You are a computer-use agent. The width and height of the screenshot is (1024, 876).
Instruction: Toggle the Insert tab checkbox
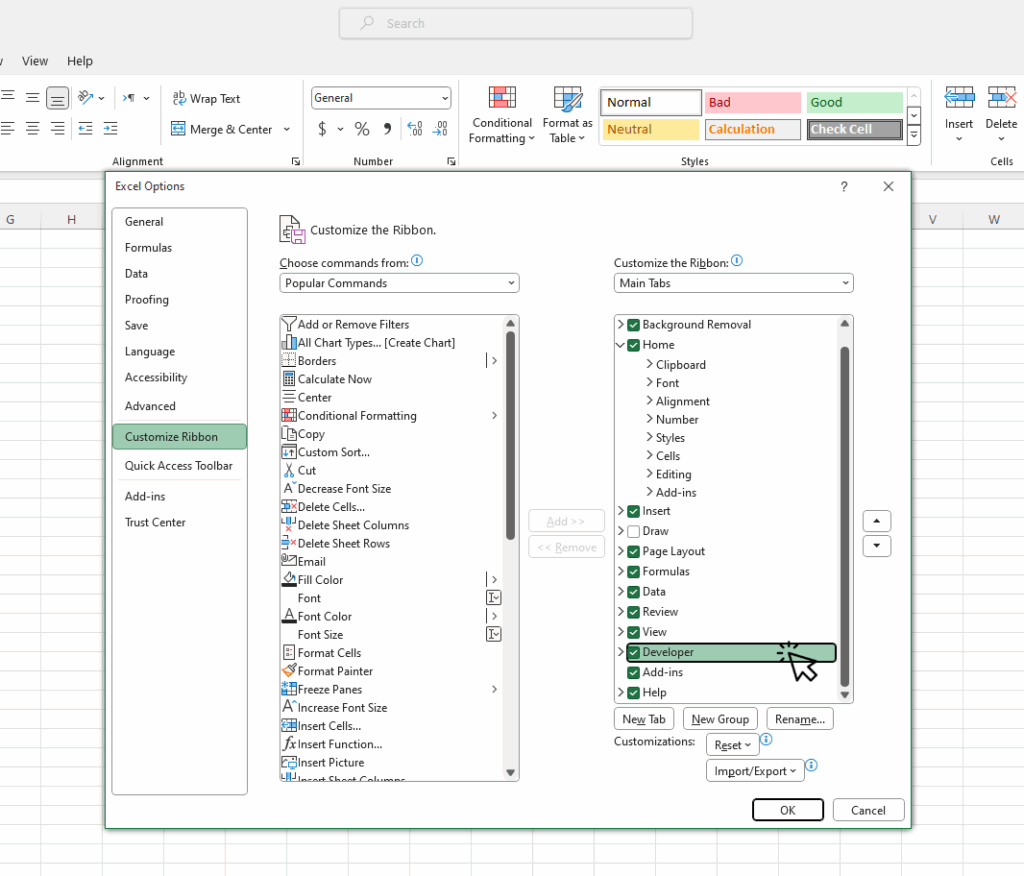point(633,511)
